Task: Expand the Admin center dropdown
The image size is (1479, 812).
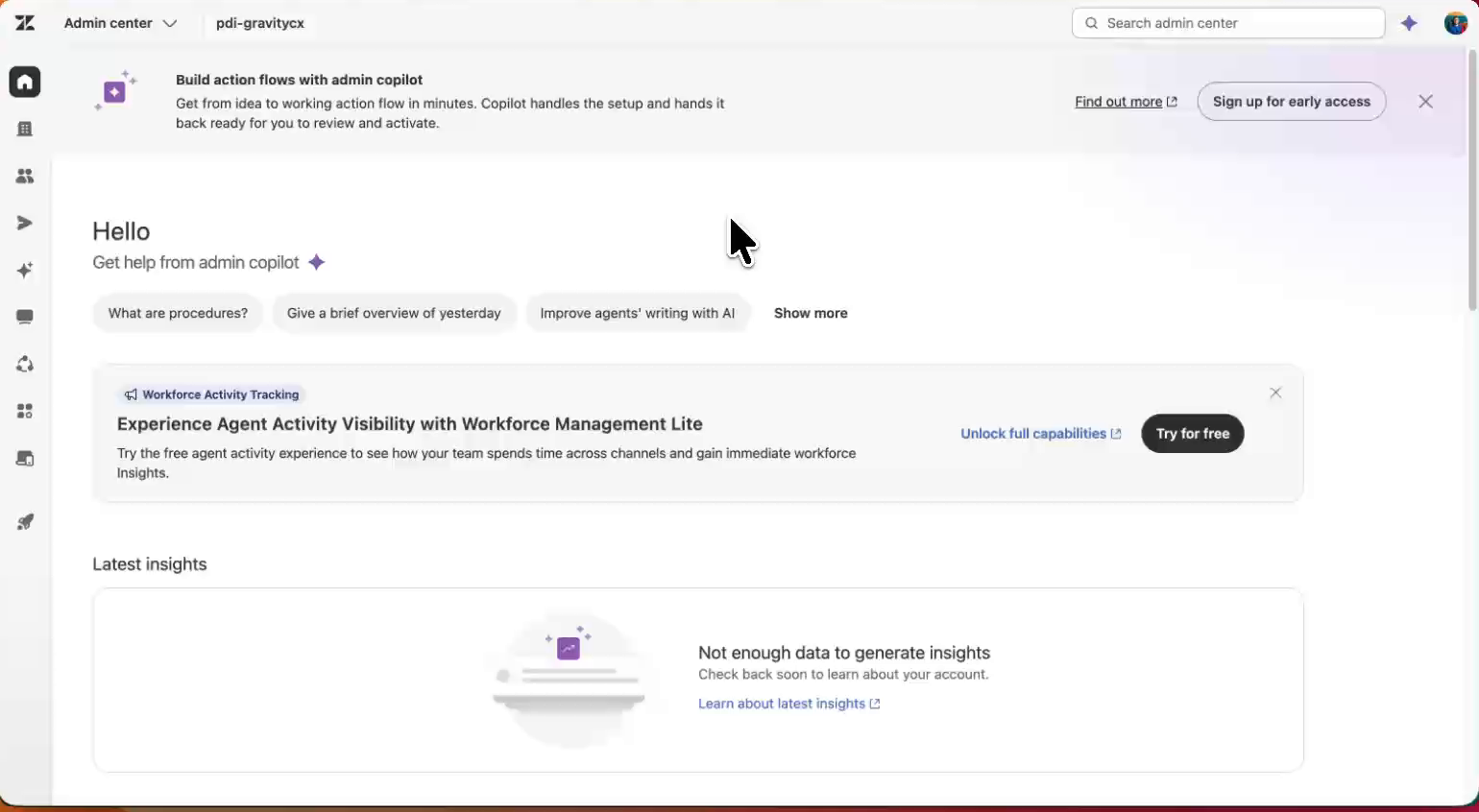Action: (120, 23)
